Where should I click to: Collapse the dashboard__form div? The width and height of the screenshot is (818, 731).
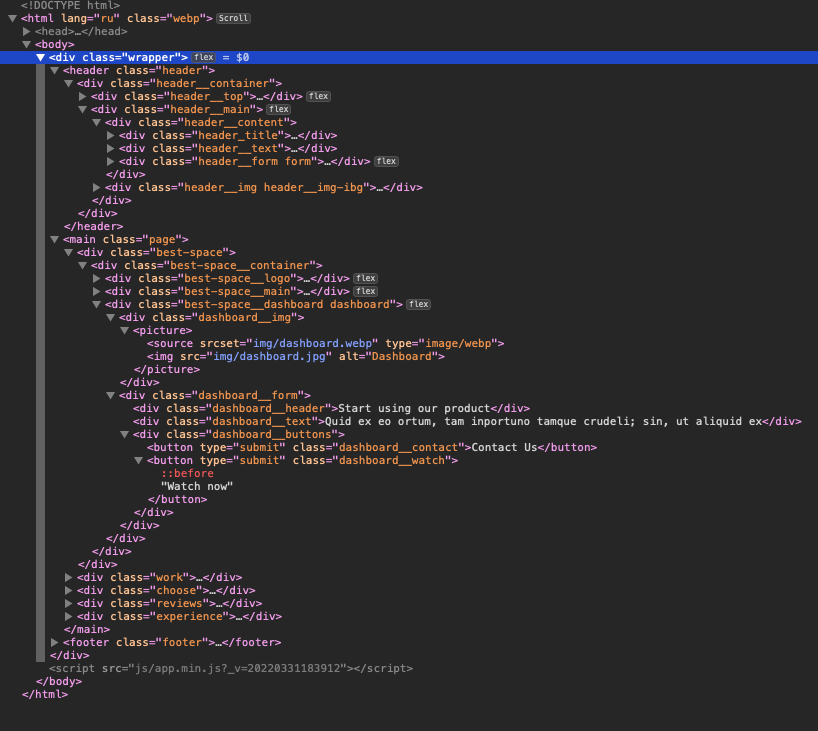point(111,396)
